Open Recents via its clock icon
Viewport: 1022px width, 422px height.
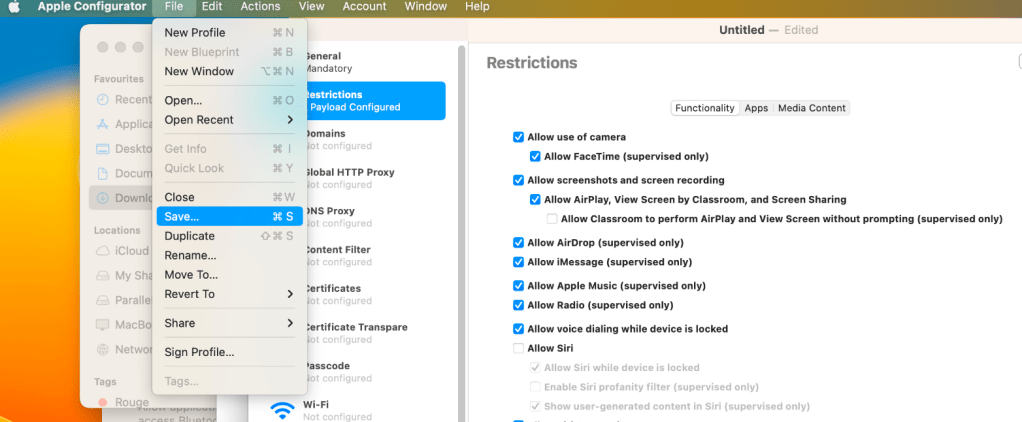click(103, 99)
